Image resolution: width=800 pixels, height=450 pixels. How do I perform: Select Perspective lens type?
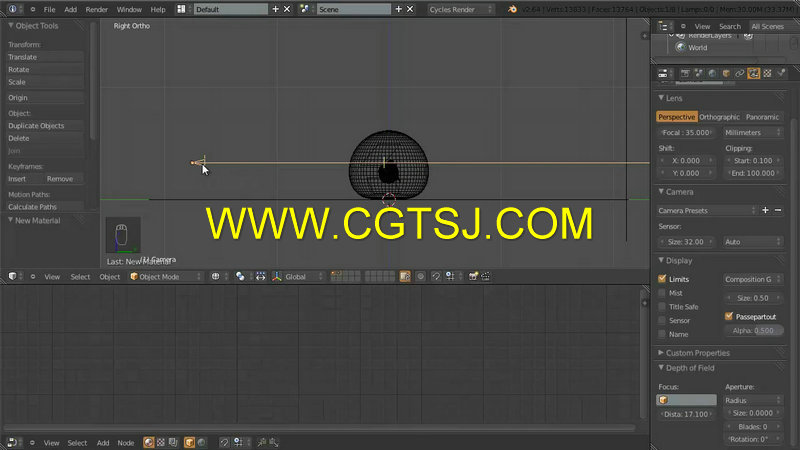(x=677, y=117)
